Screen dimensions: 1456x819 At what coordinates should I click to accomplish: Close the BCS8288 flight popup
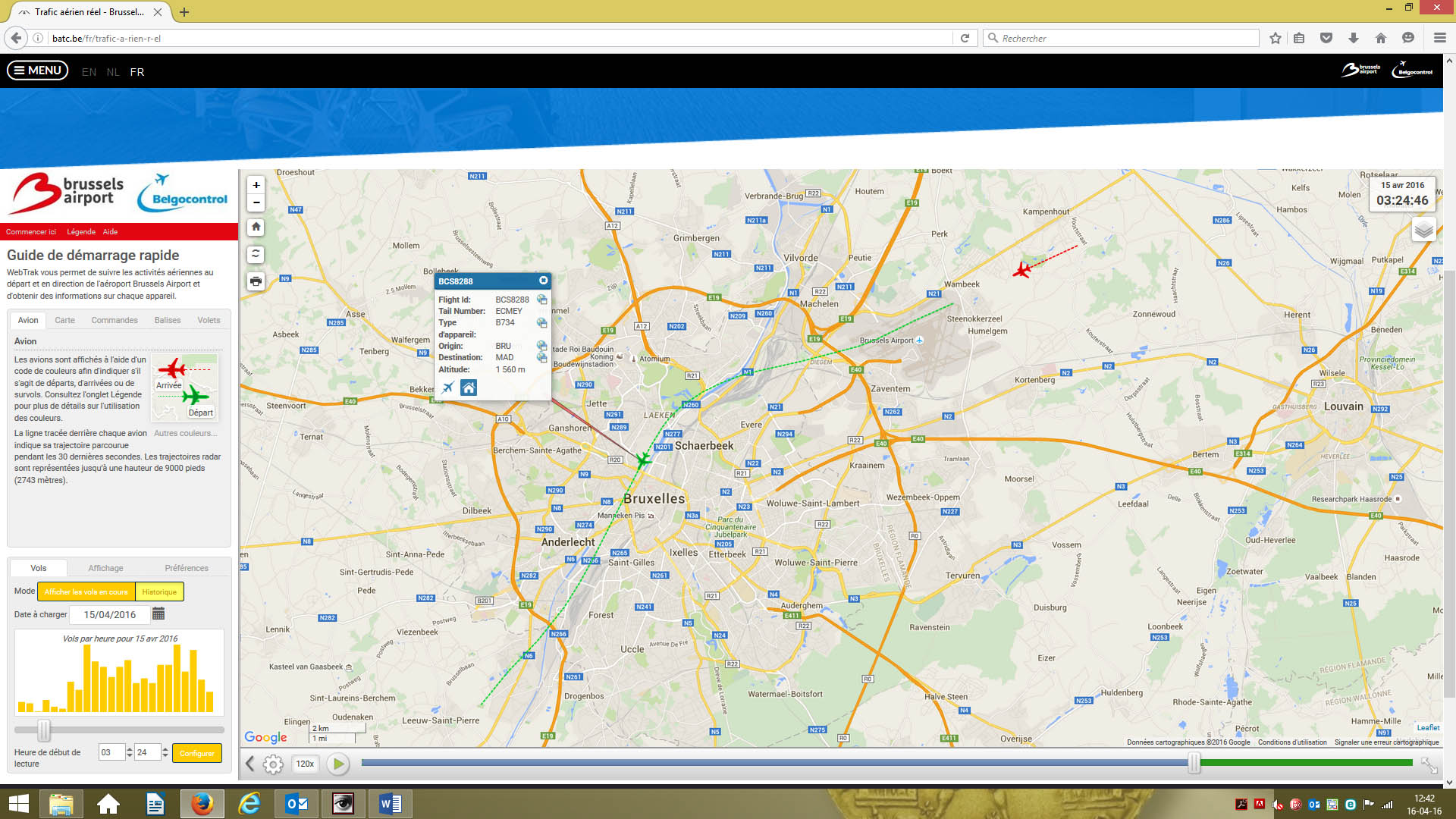pos(543,281)
